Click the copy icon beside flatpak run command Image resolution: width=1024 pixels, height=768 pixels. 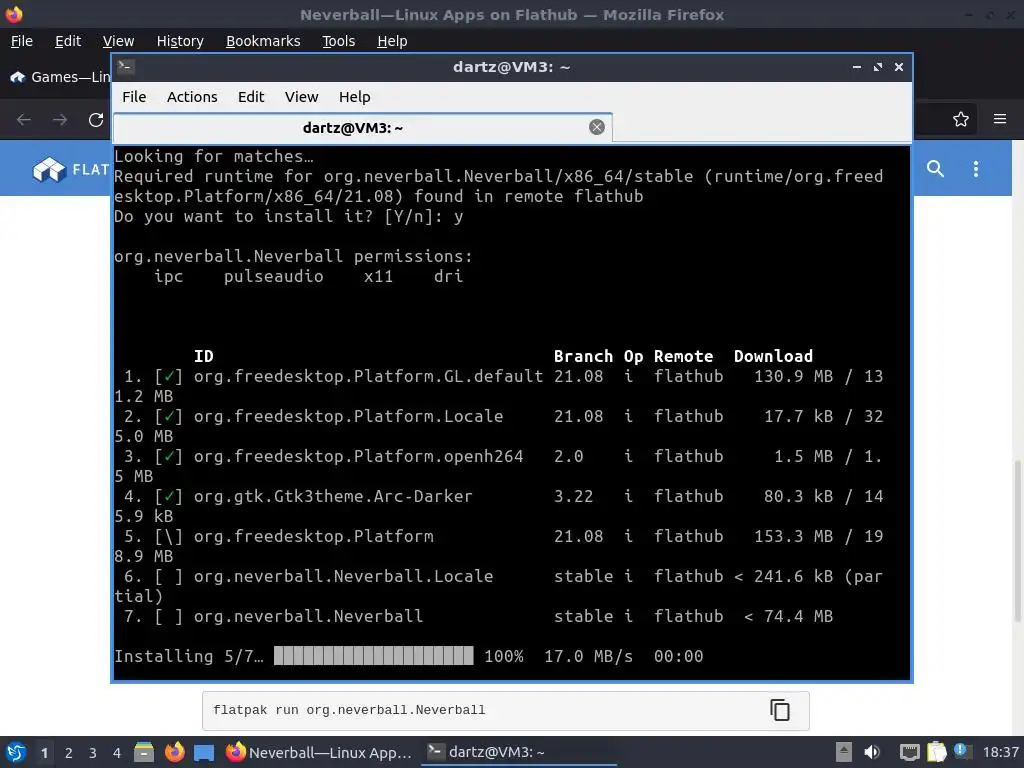pyautogui.click(x=780, y=710)
